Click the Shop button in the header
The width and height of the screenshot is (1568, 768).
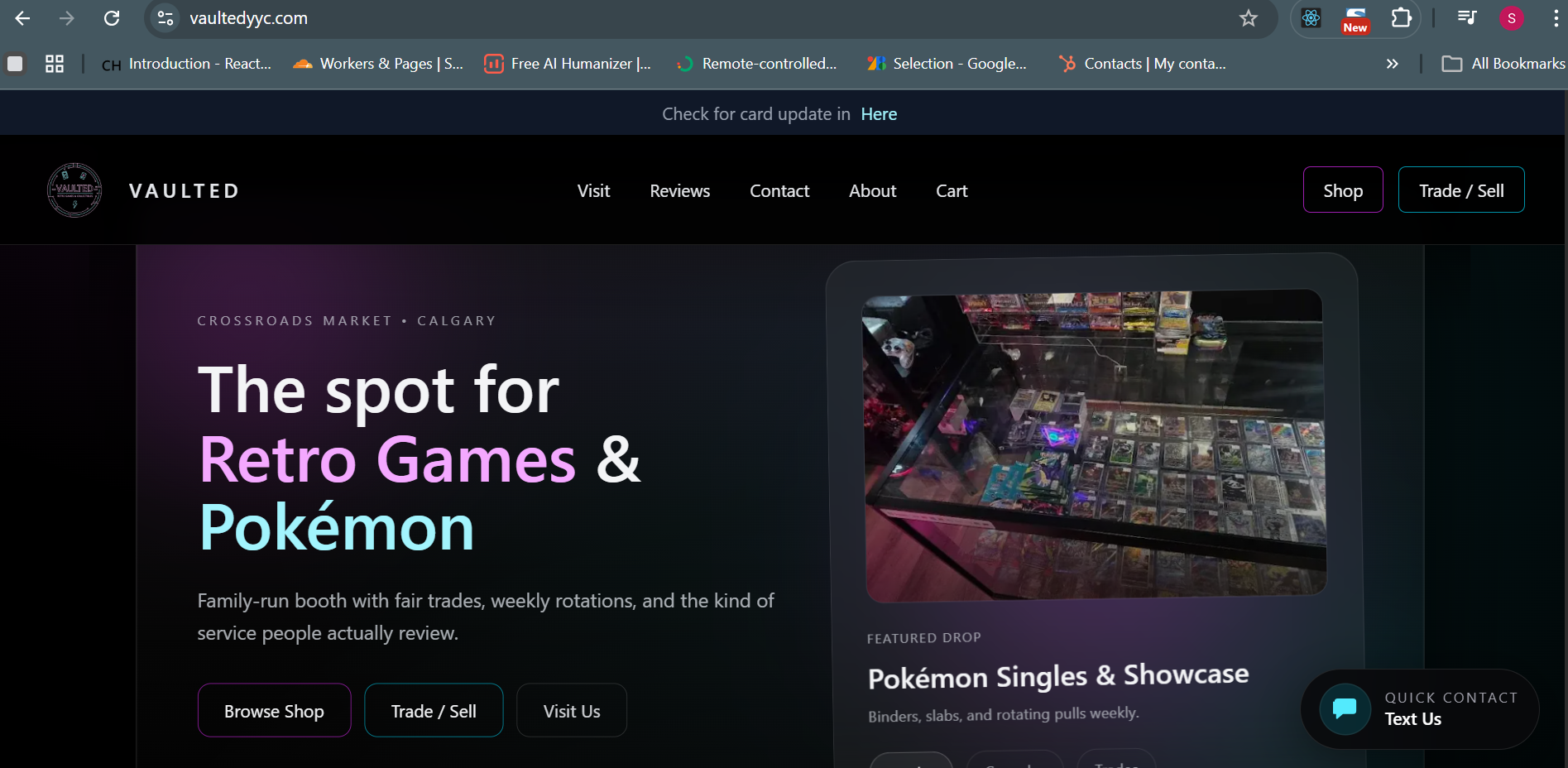point(1343,190)
